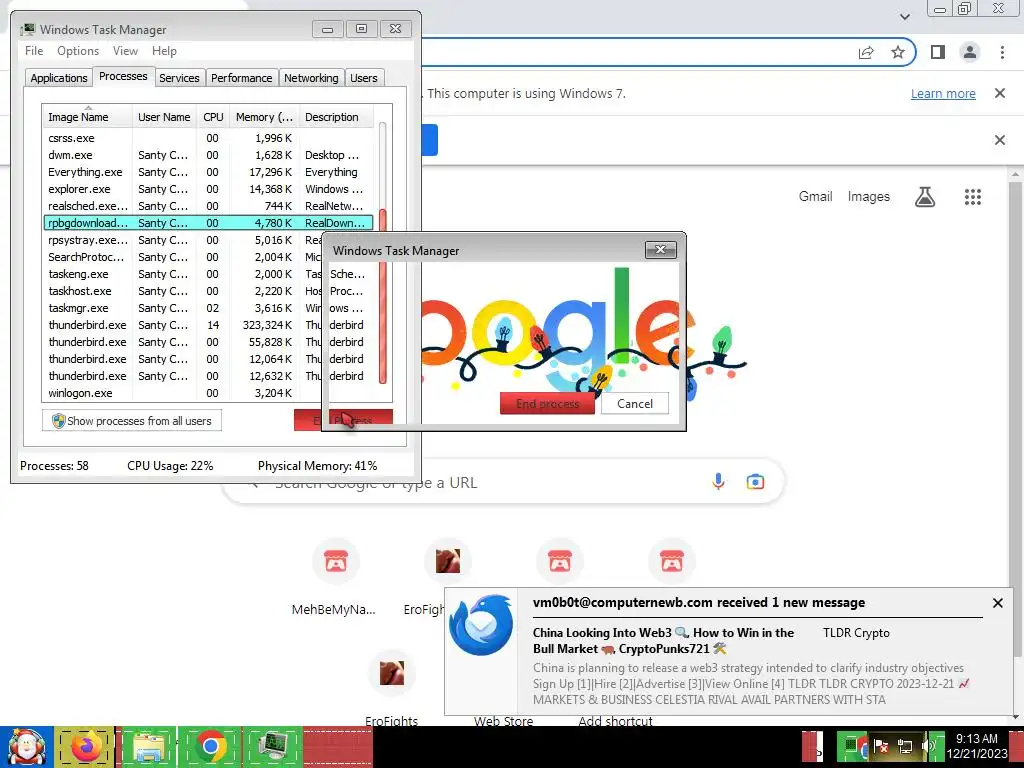1024x768 pixels.
Task: Click the China Looking Into Web3 message title
Action: (664, 641)
